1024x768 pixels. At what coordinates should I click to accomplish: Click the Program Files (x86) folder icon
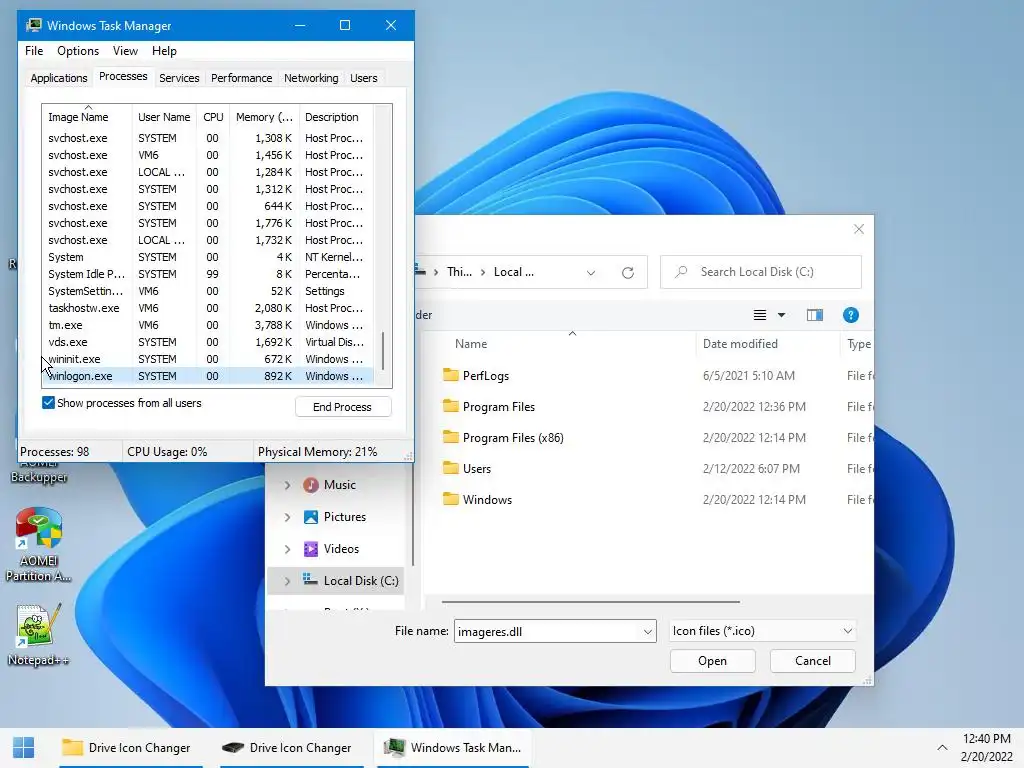[451, 437]
